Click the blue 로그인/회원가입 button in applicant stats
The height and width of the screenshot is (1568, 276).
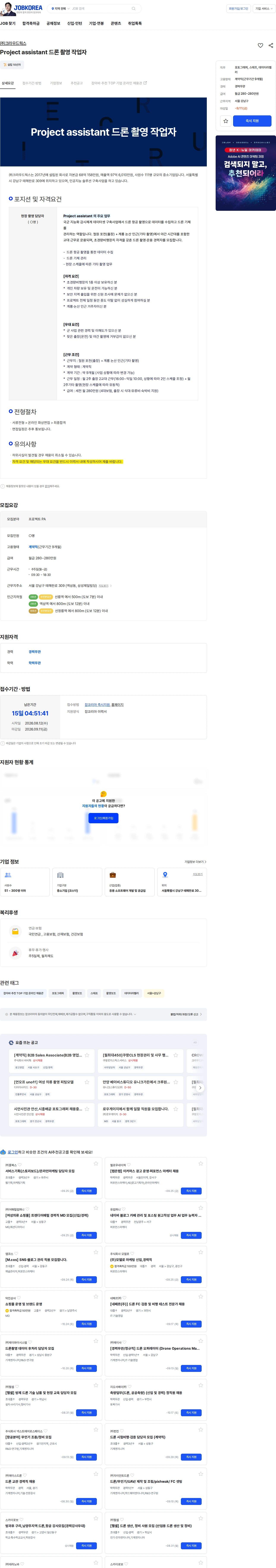point(103,818)
